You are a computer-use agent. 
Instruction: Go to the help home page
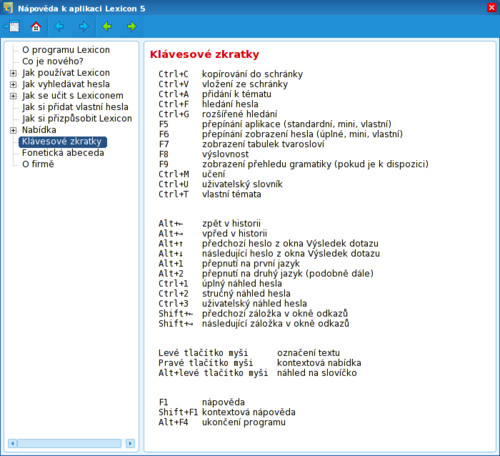point(36,26)
